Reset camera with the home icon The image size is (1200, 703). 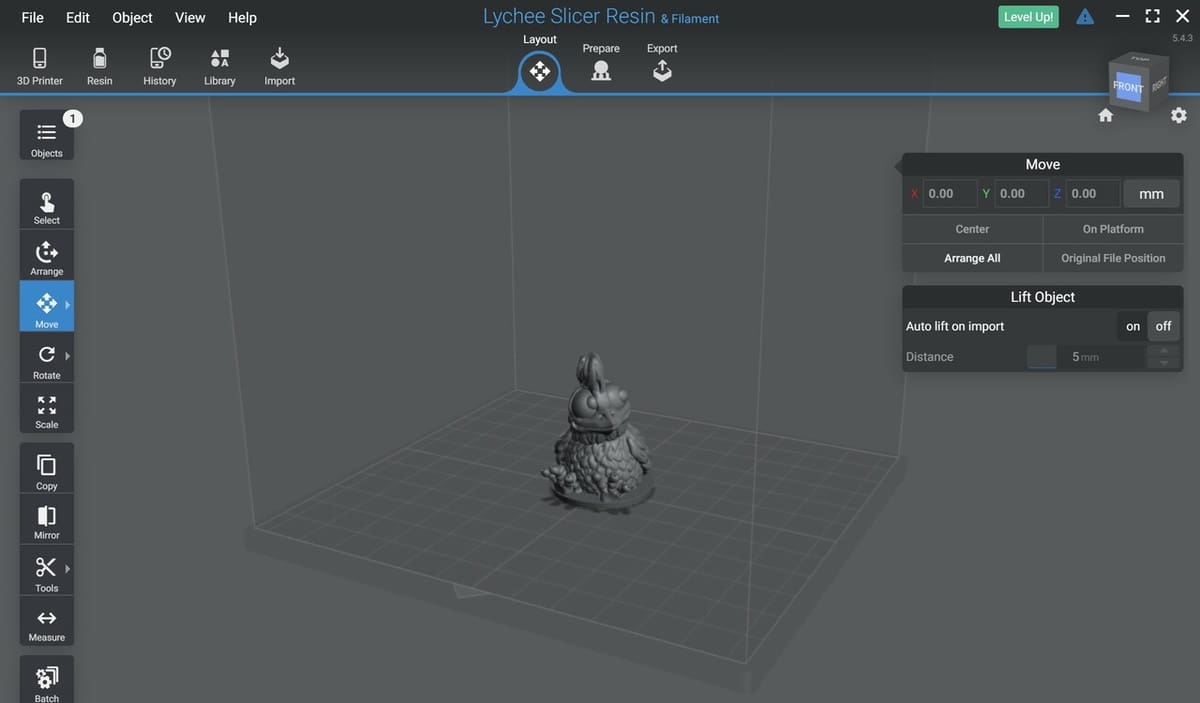[x=1106, y=115]
